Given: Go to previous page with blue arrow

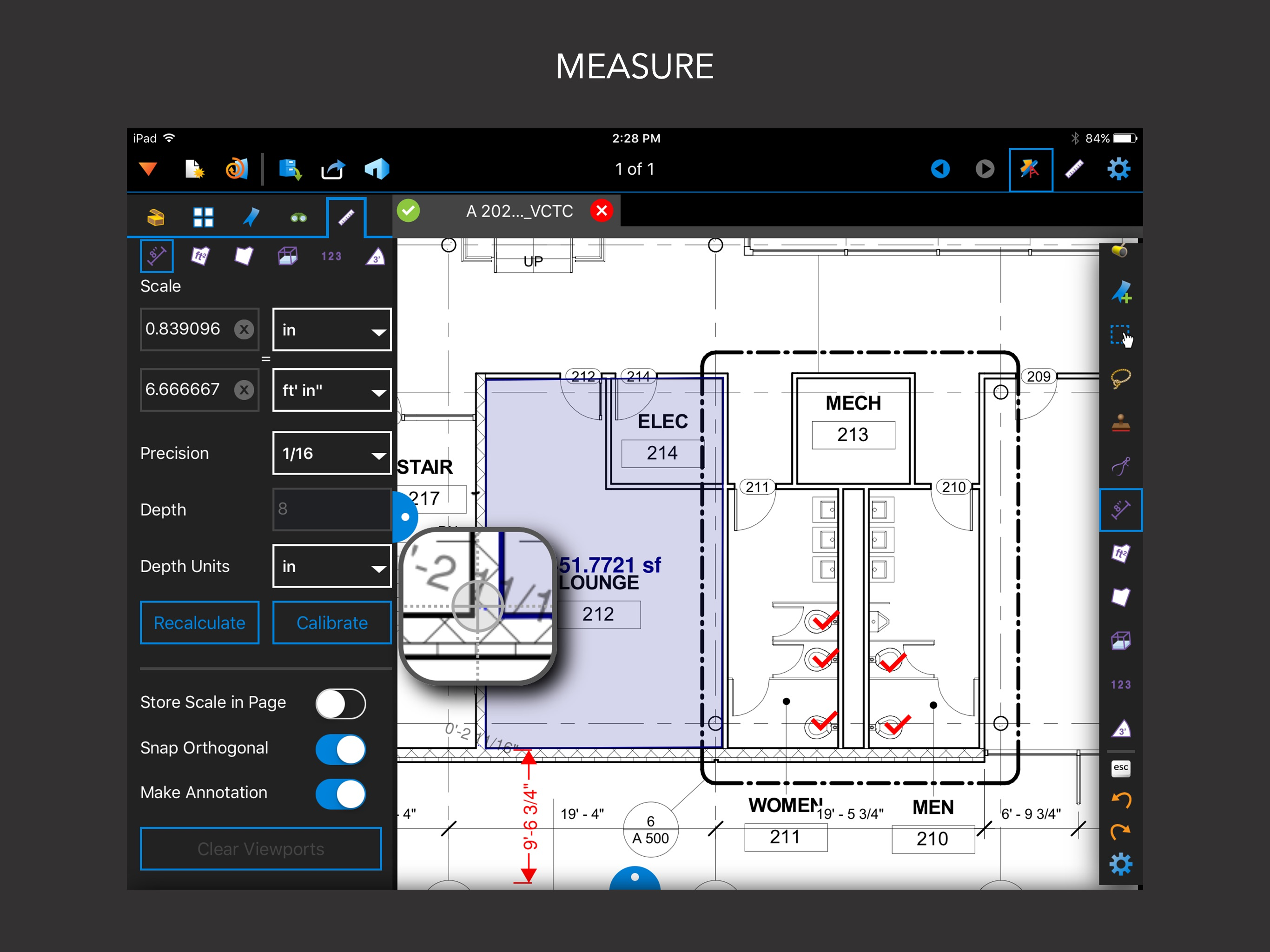Looking at the screenshot, I should point(940,169).
